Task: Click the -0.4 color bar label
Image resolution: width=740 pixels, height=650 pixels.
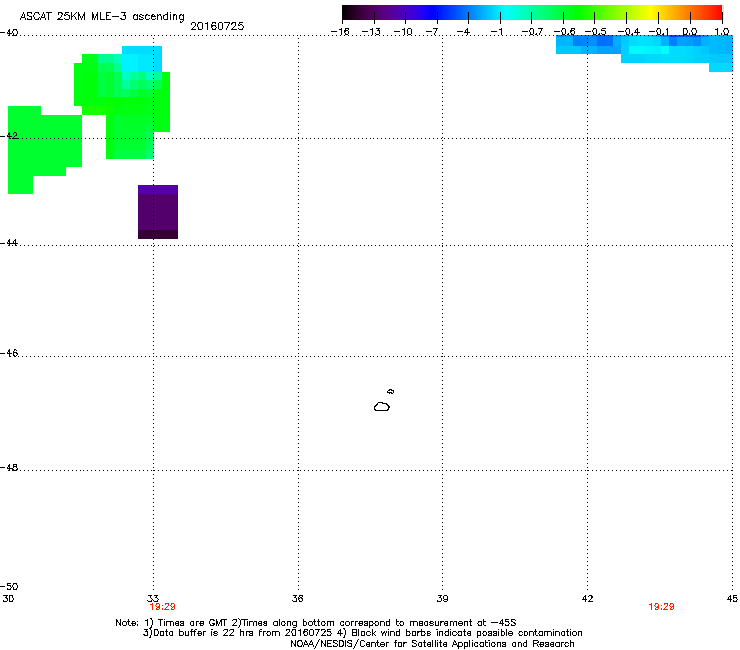Action: coord(629,32)
